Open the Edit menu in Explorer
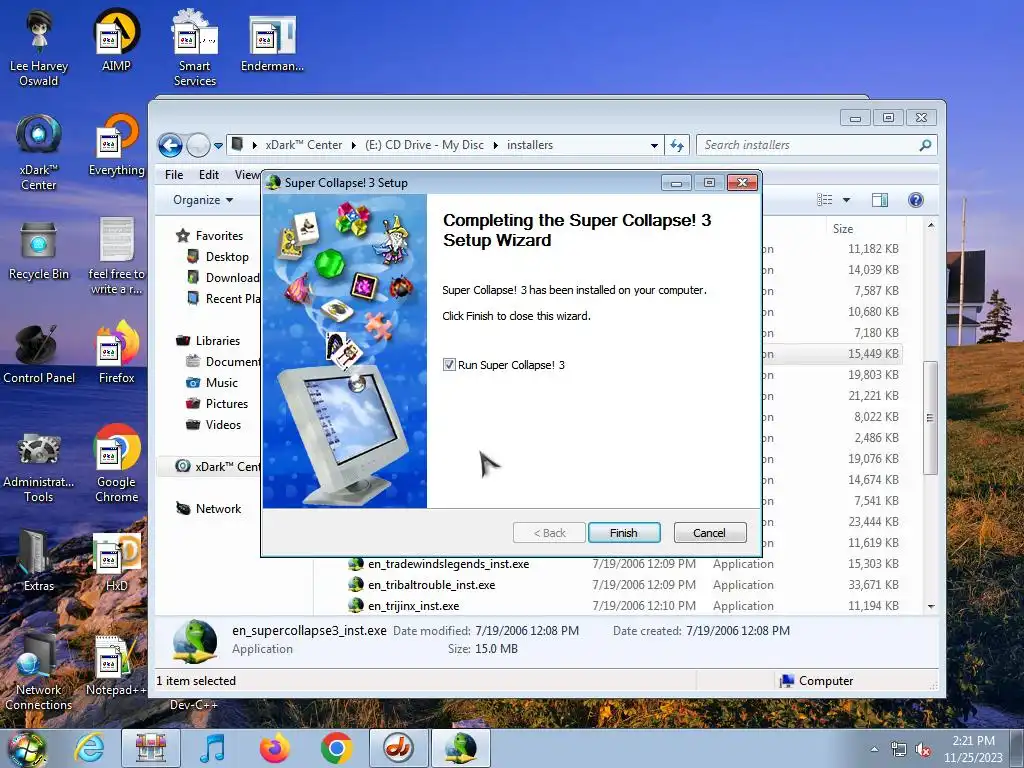Viewport: 1024px width, 768px height. [x=209, y=175]
